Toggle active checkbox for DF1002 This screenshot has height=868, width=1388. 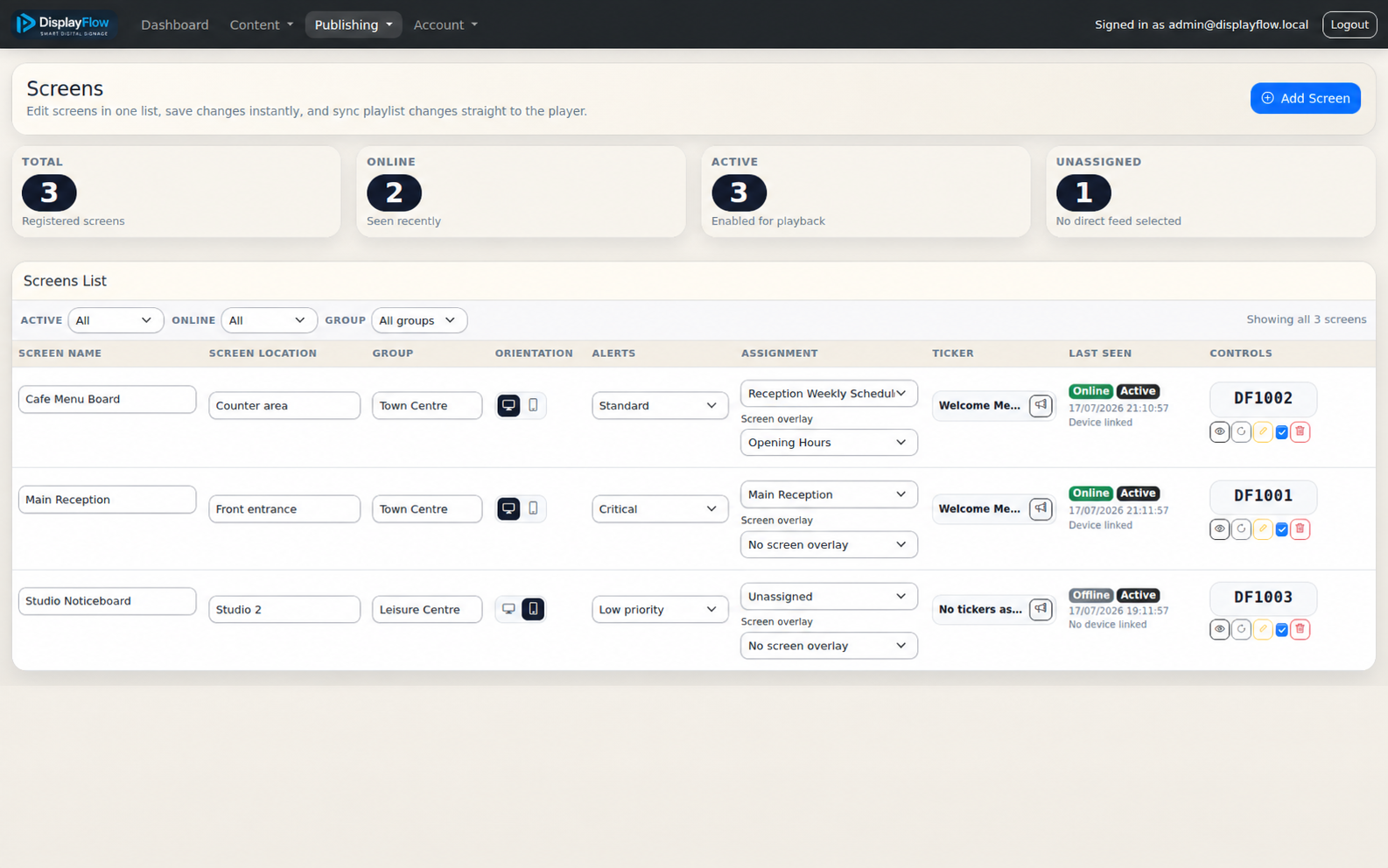click(1281, 432)
